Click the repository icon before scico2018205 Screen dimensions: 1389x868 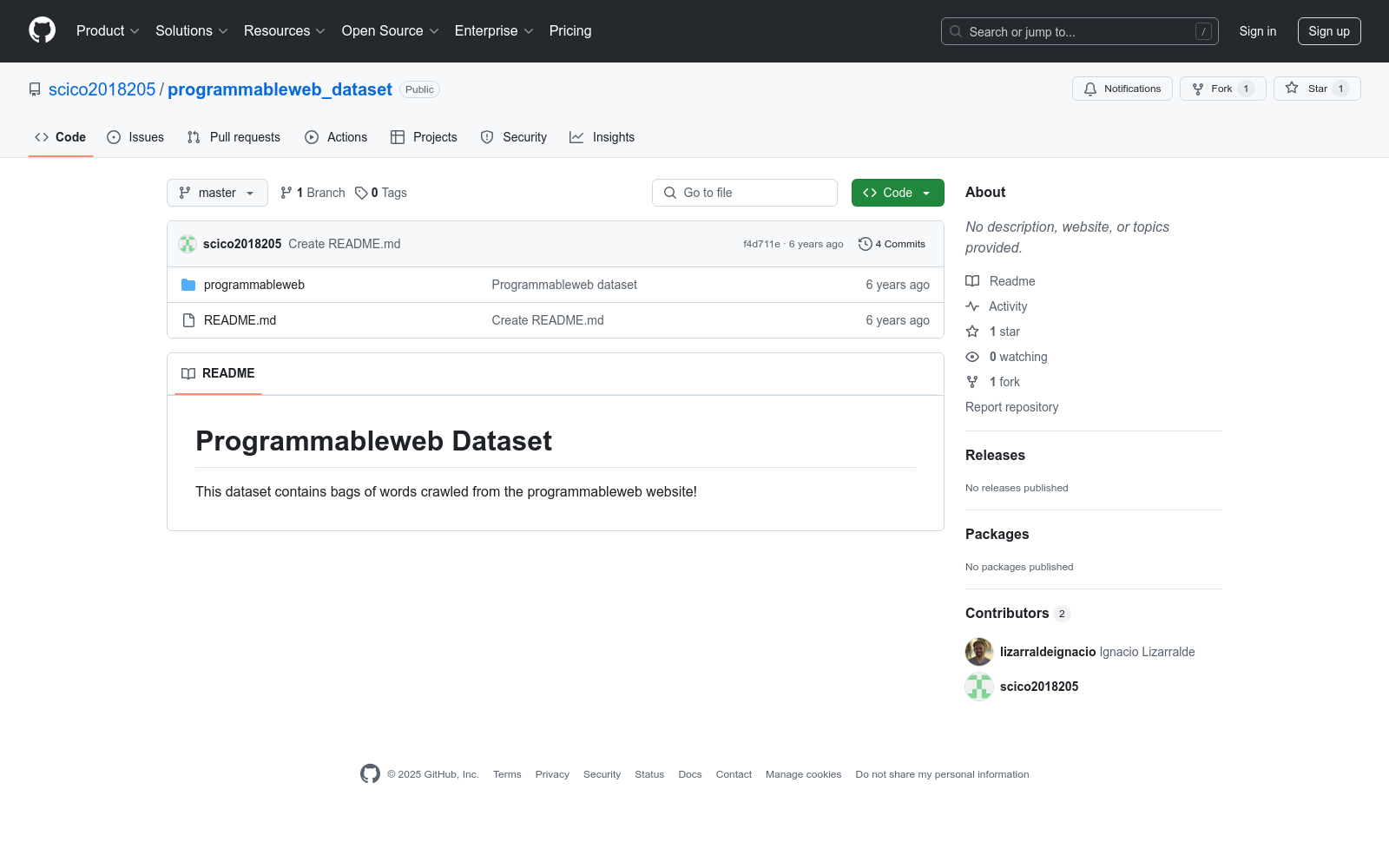pyautogui.click(x=35, y=89)
